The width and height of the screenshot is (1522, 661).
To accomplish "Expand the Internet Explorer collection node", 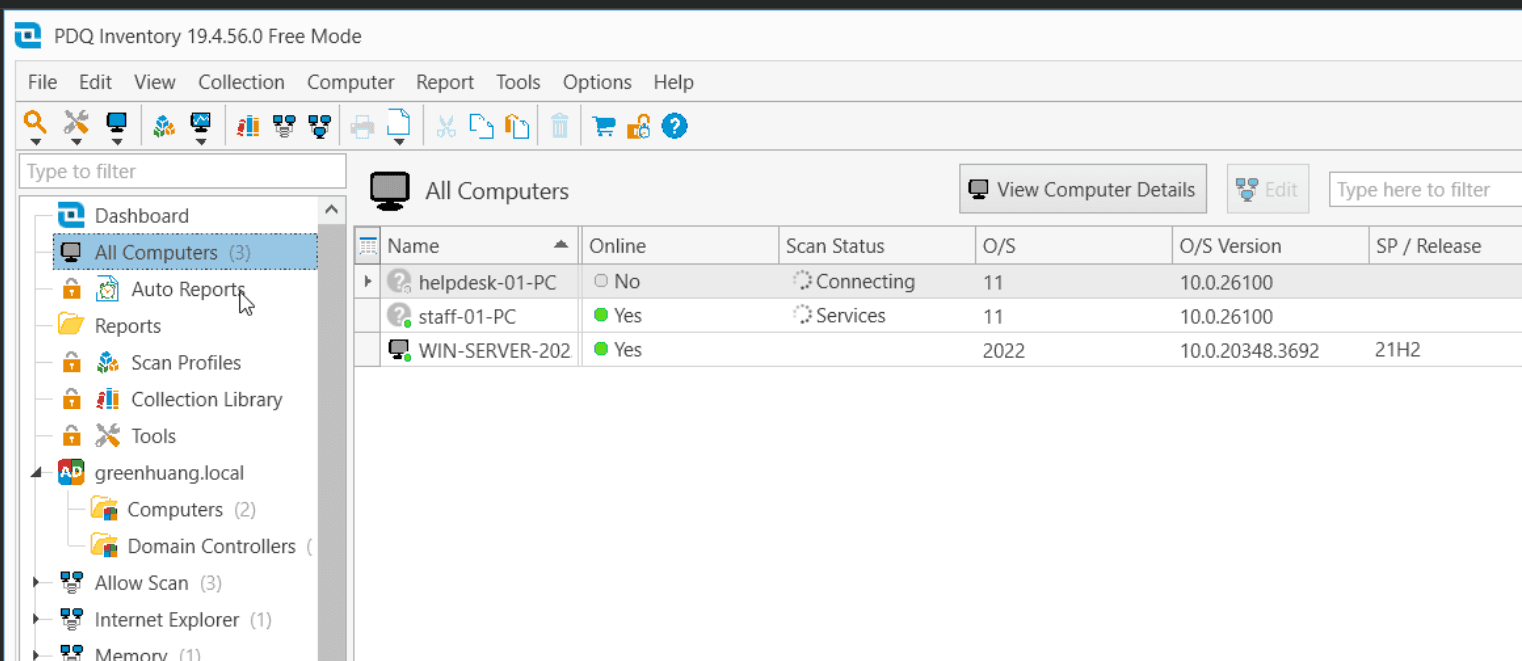I will click(37, 619).
